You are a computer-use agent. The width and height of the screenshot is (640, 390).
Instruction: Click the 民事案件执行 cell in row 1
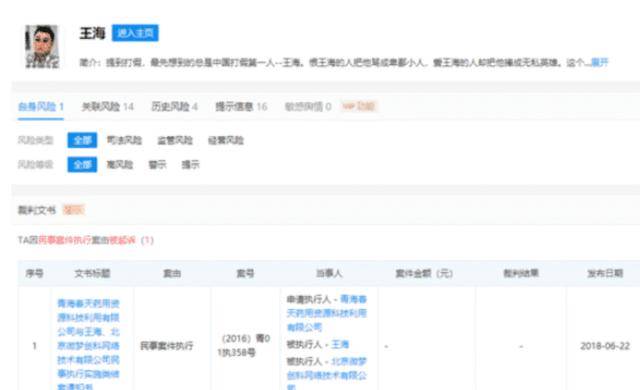167,346
